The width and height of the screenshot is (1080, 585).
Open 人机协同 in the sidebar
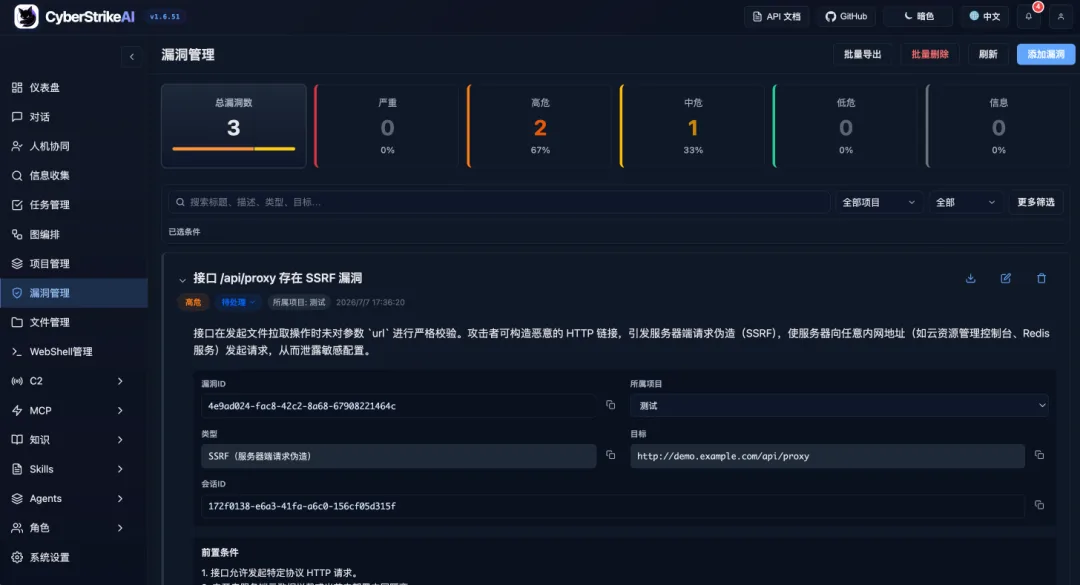click(x=74, y=146)
